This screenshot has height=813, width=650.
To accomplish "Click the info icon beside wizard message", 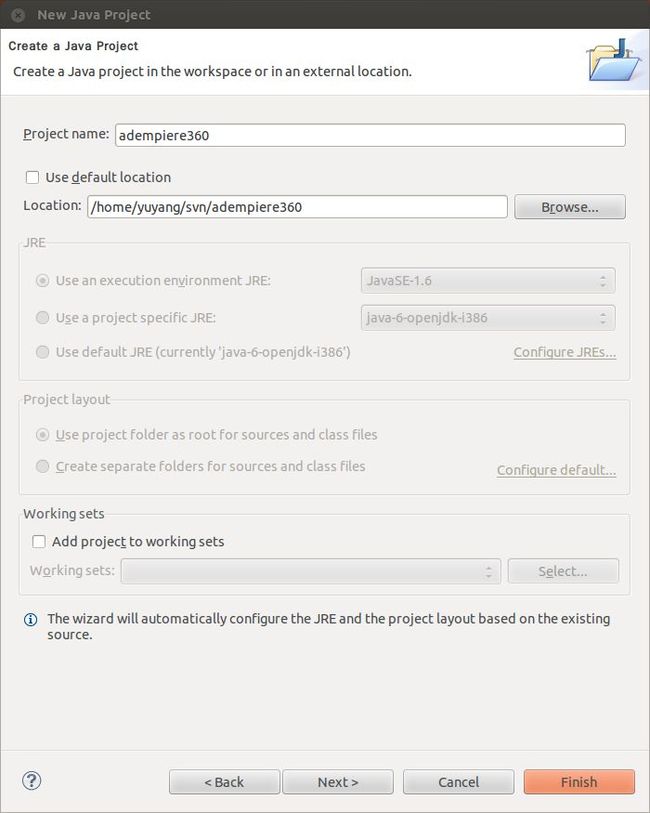I will tap(31, 619).
